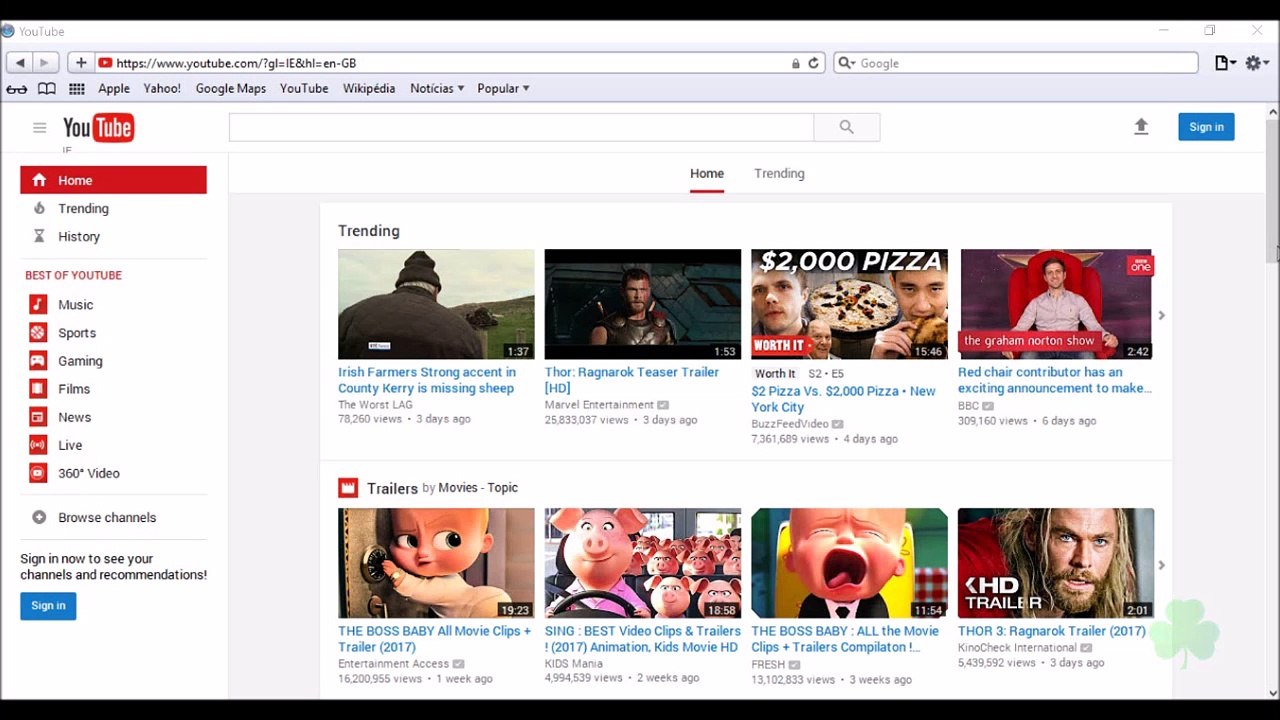The width and height of the screenshot is (1280, 720).
Task: Open the Apple bookmark
Action: (x=114, y=89)
